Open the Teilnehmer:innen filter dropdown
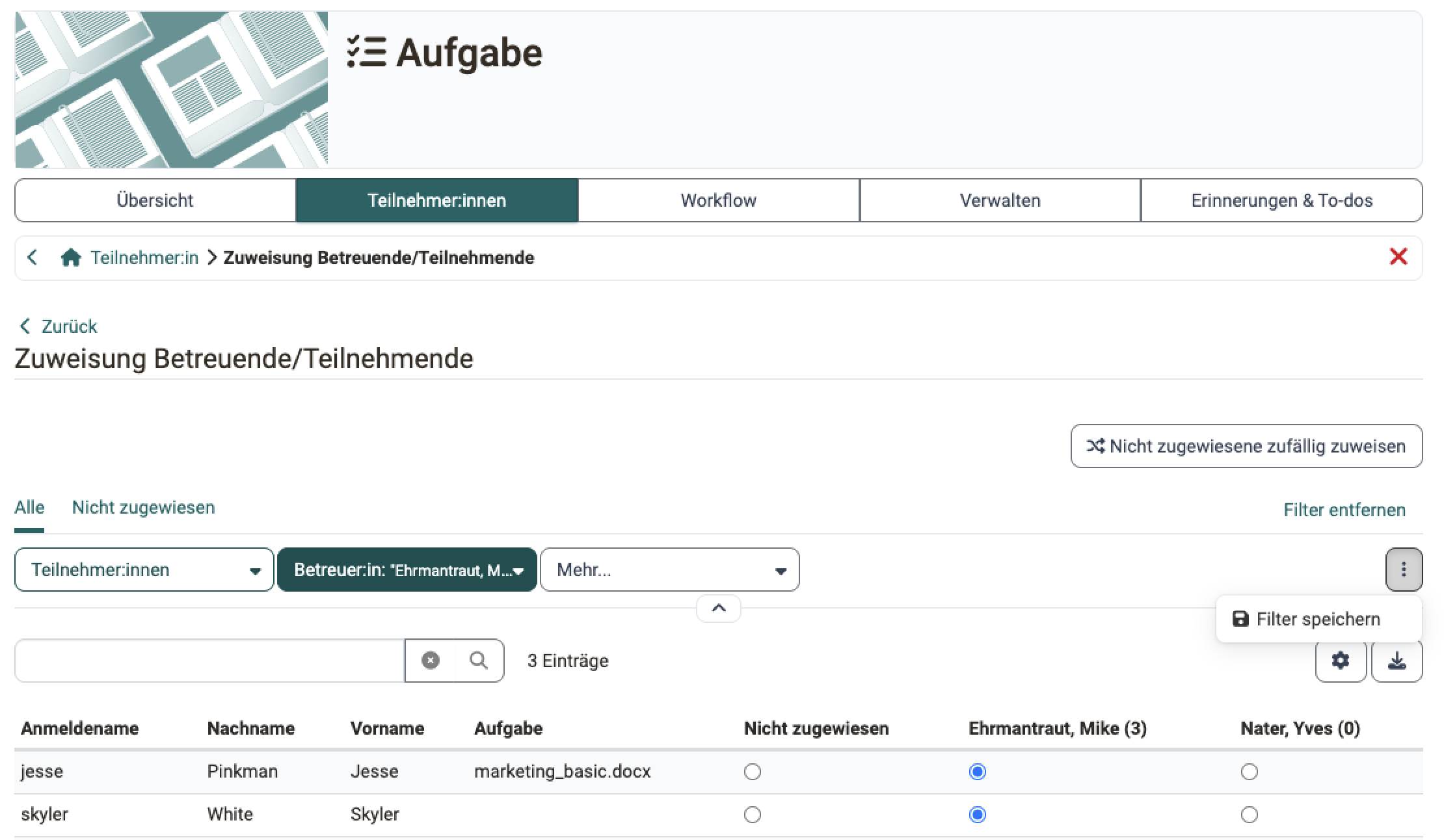The height and width of the screenshot is (840, 1444). pyautogui.click(x=144, y=570)
